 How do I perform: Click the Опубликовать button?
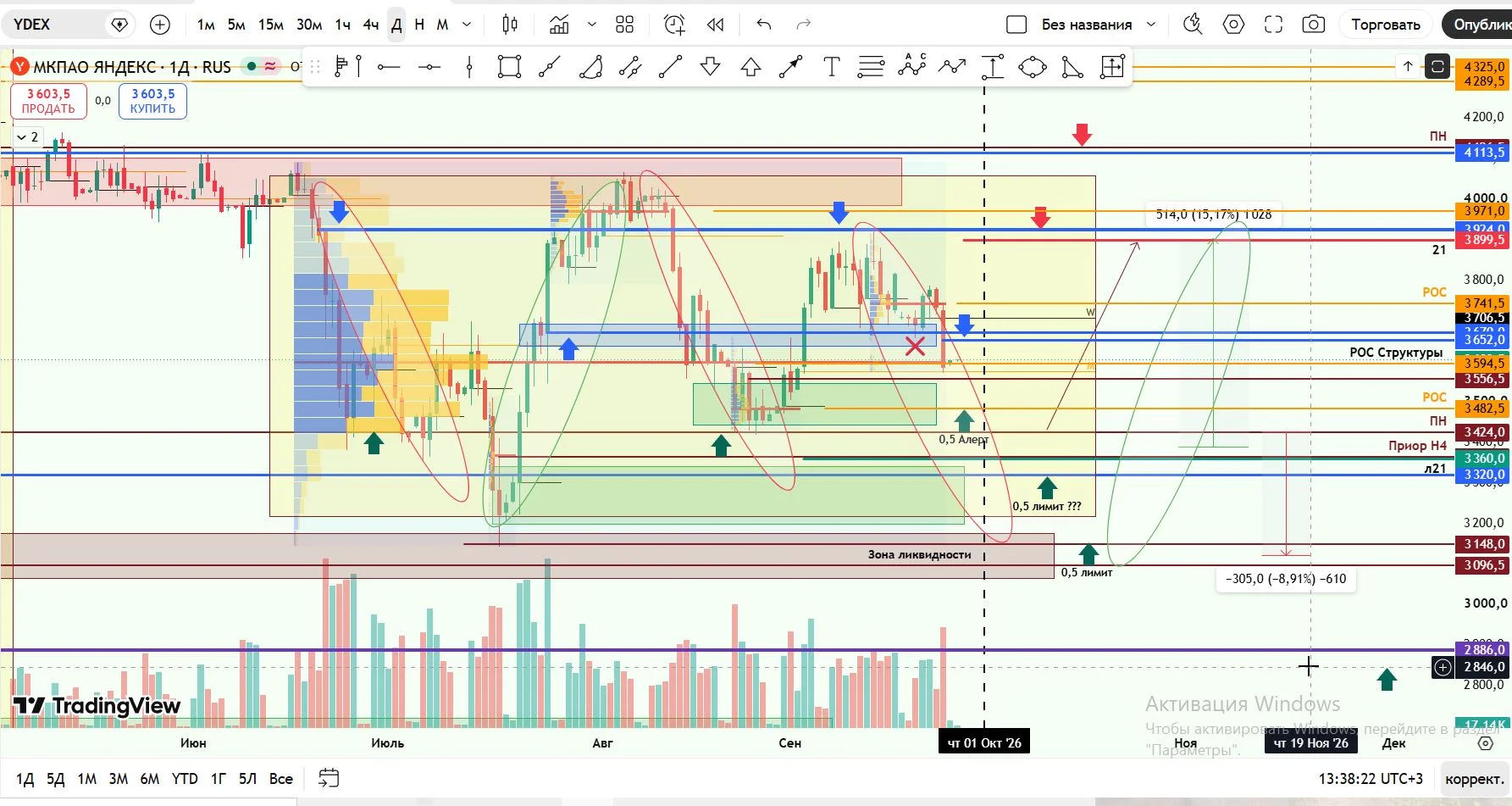coord(1478,25)
